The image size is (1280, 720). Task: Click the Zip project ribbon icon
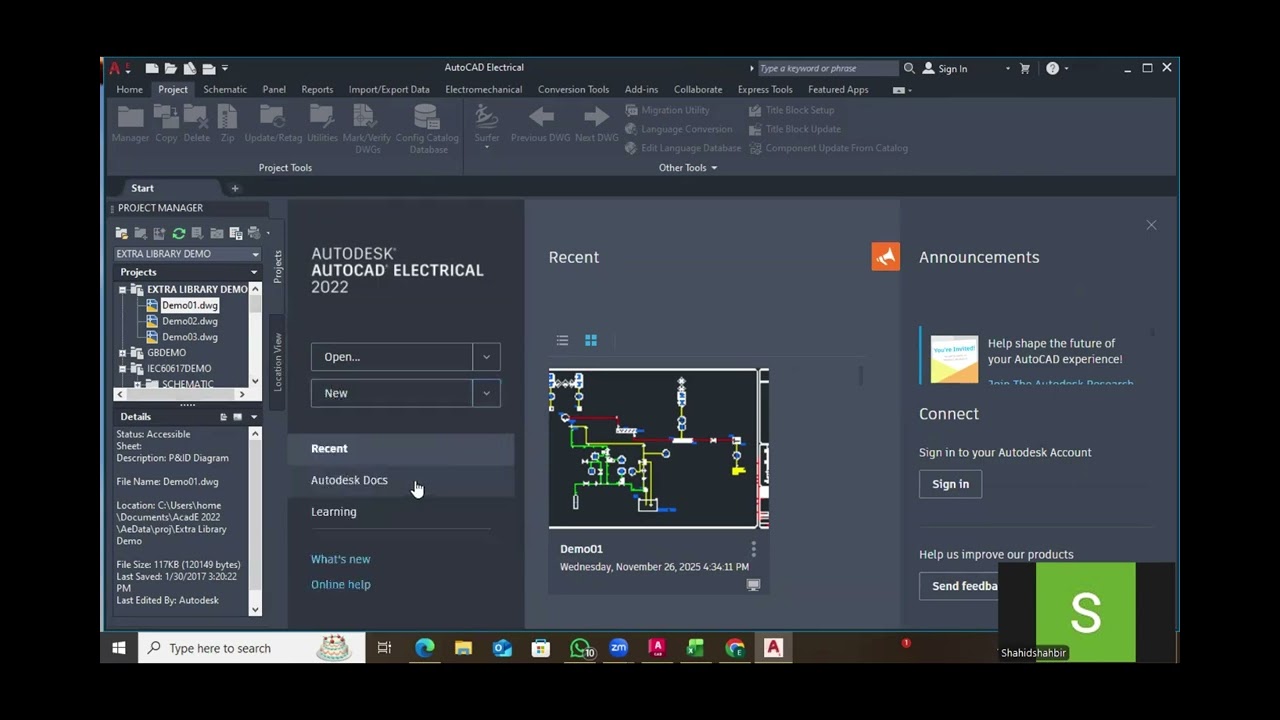[227, 124]
